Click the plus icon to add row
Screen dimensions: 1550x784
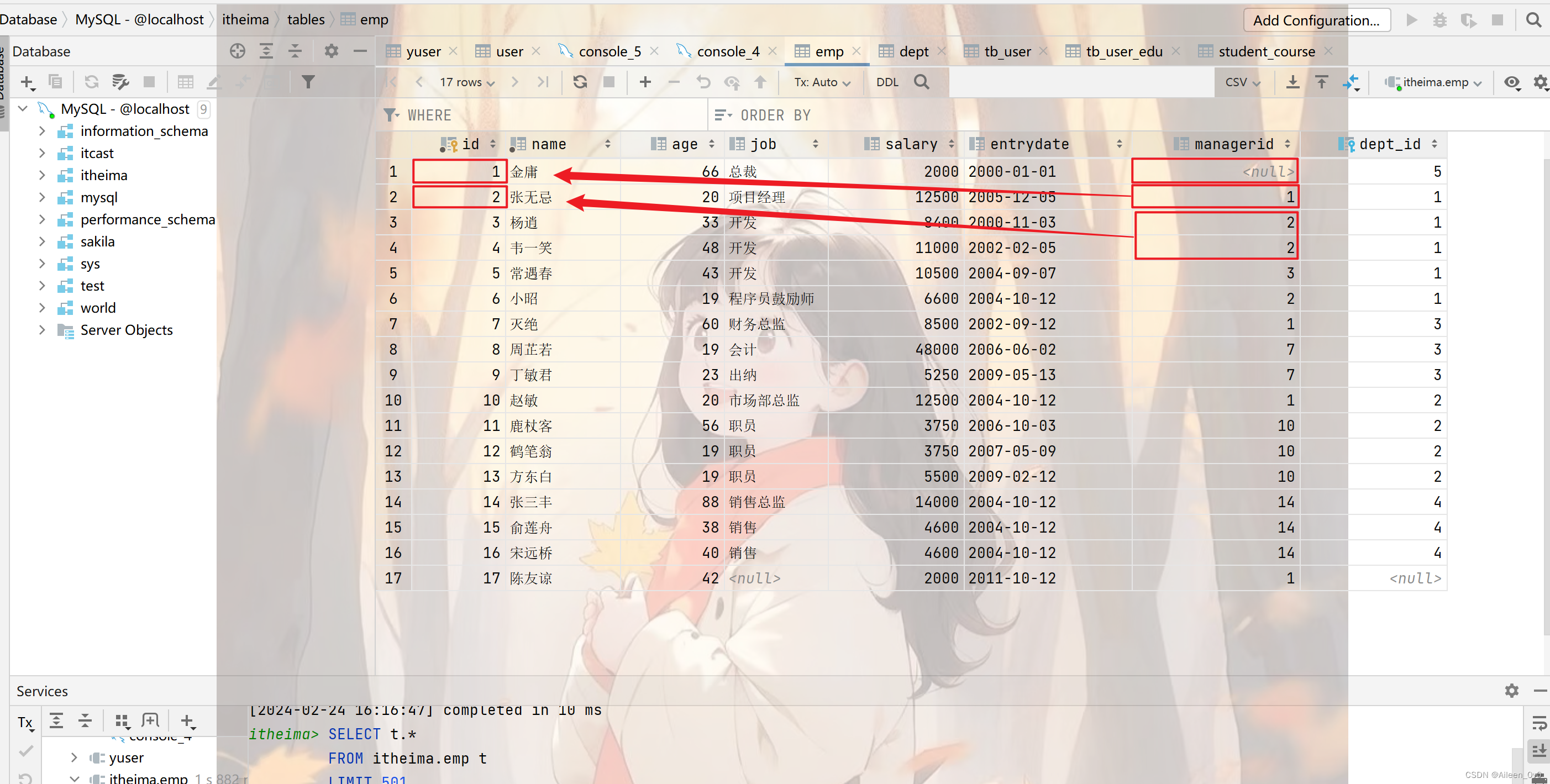(x=645, y=82)
